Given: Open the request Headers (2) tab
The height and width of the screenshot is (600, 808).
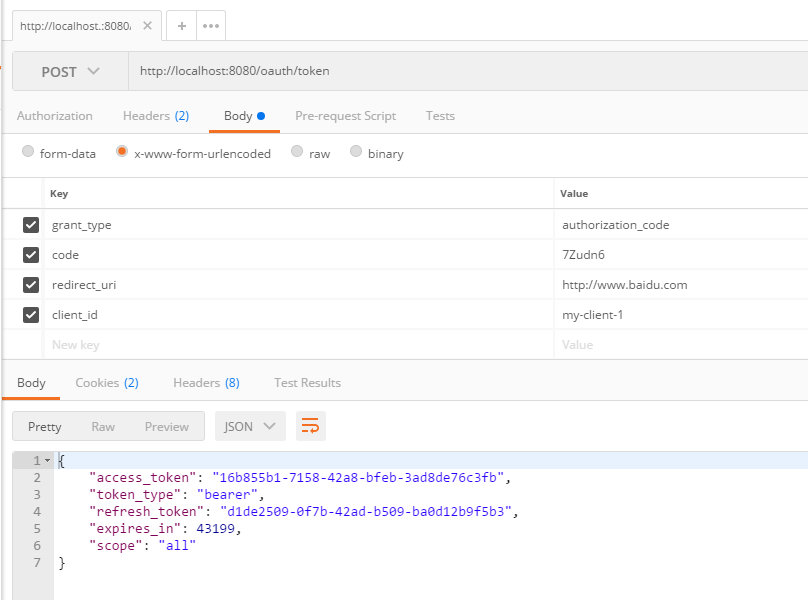Looking at the screenshot, I should tap(155, 116).
